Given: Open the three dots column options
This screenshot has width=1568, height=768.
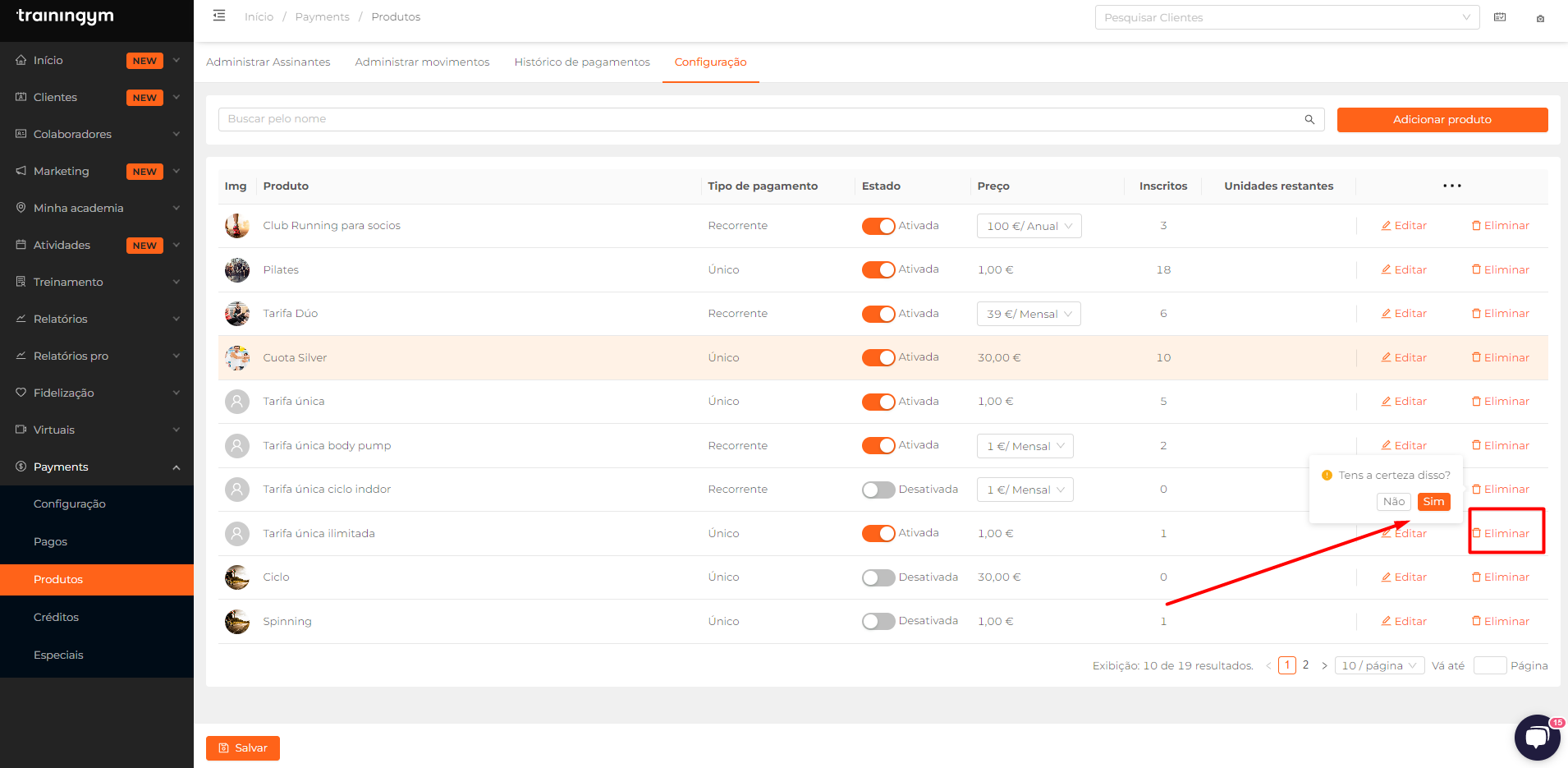Looking at the screenshot, I should [x=1451, y=186].
